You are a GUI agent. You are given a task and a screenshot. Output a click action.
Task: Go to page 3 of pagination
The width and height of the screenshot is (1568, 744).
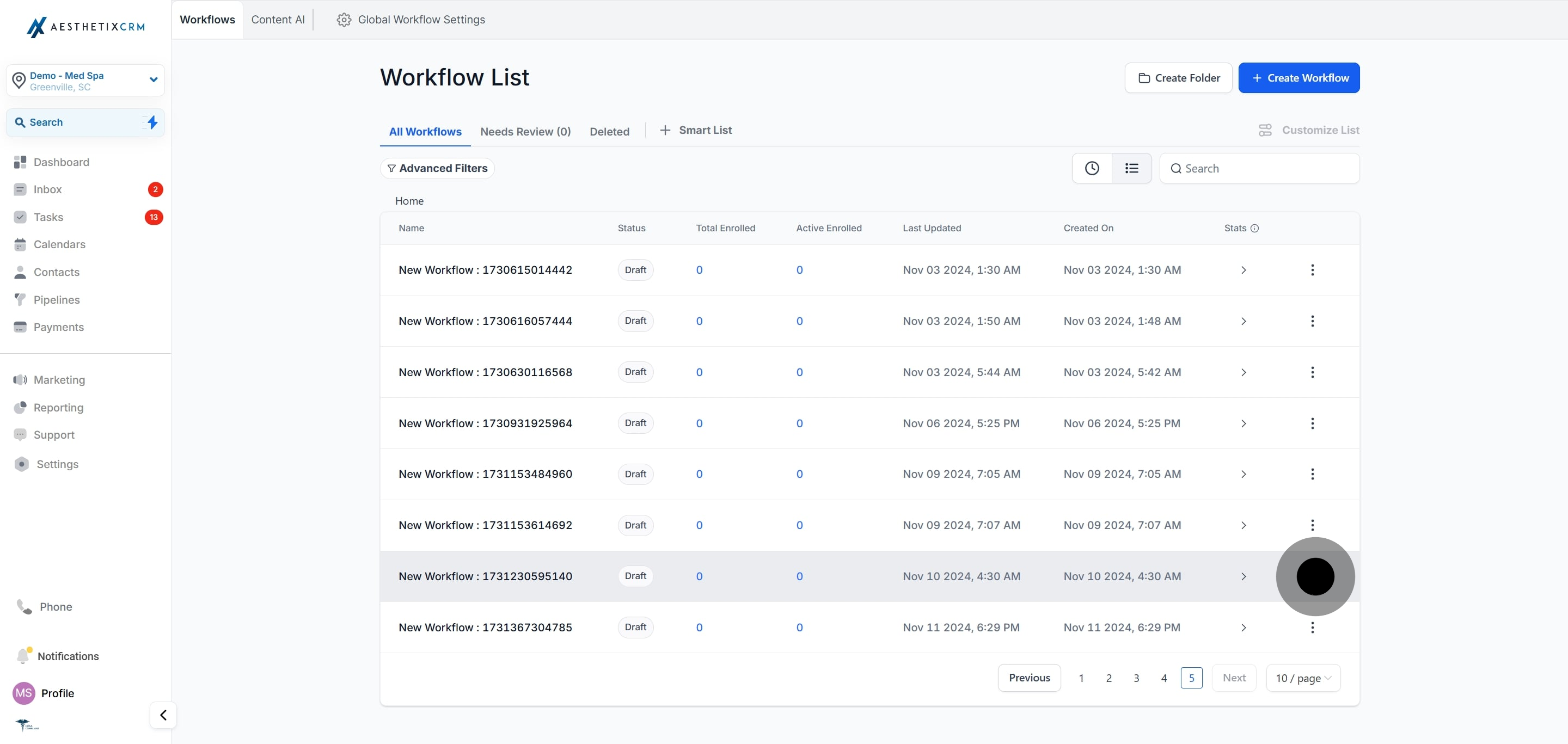tap(1136, 678)
